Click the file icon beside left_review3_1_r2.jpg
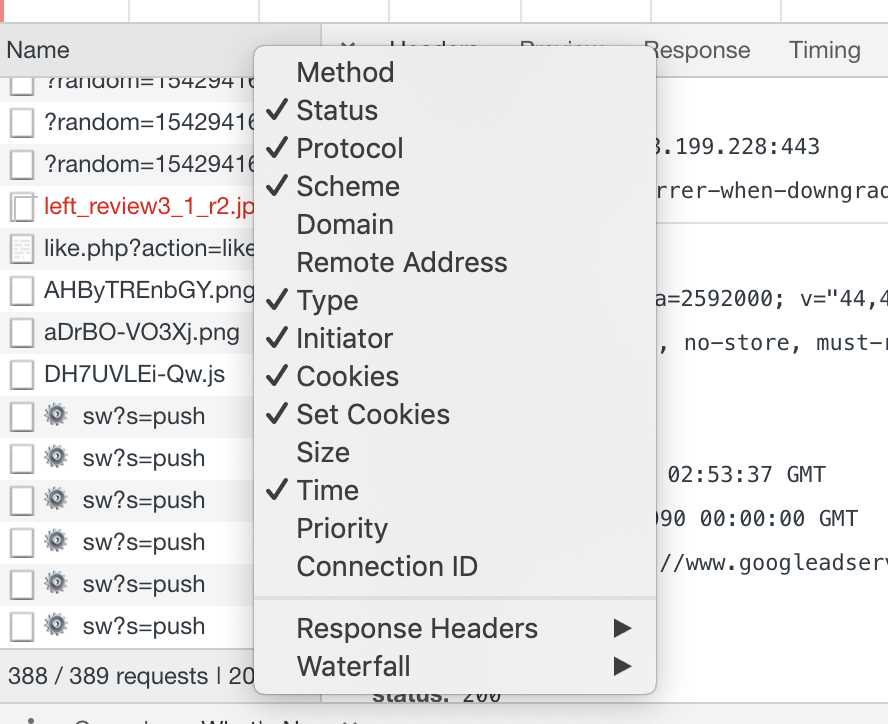The height and width of the screenshot is (724, 888). 22,207
